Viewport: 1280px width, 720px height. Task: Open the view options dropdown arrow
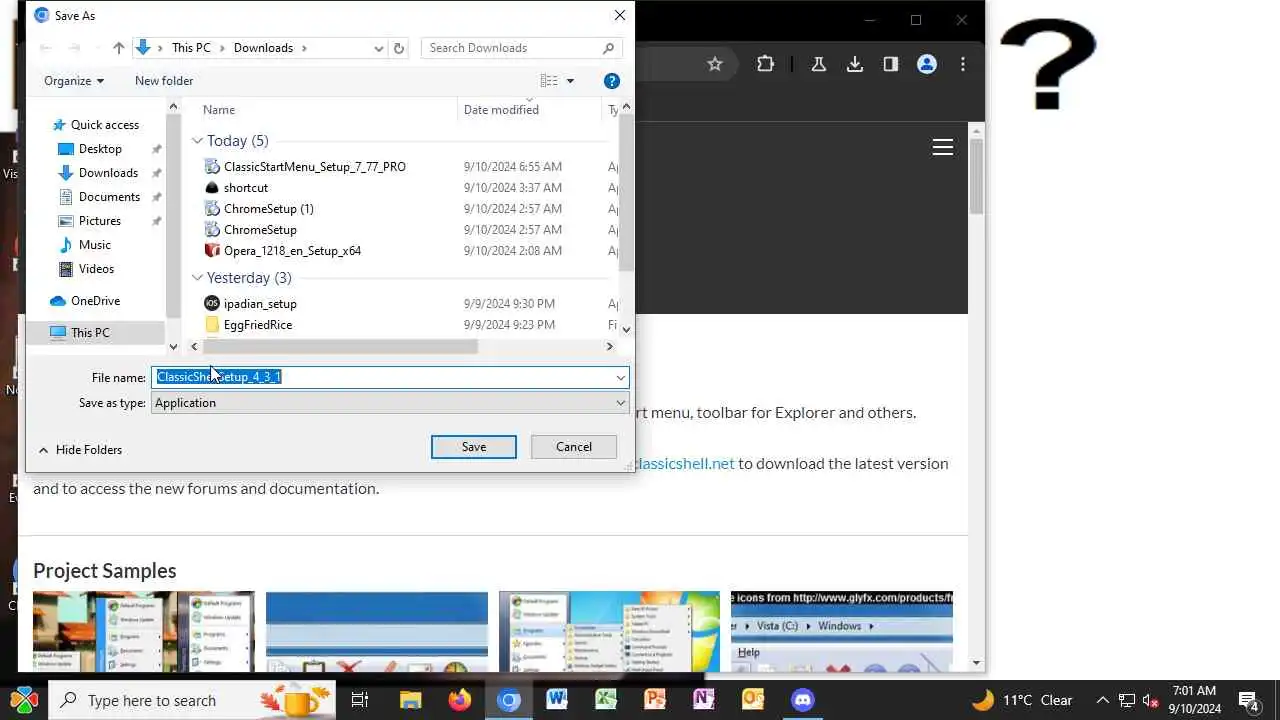click(x=570, y=81)
